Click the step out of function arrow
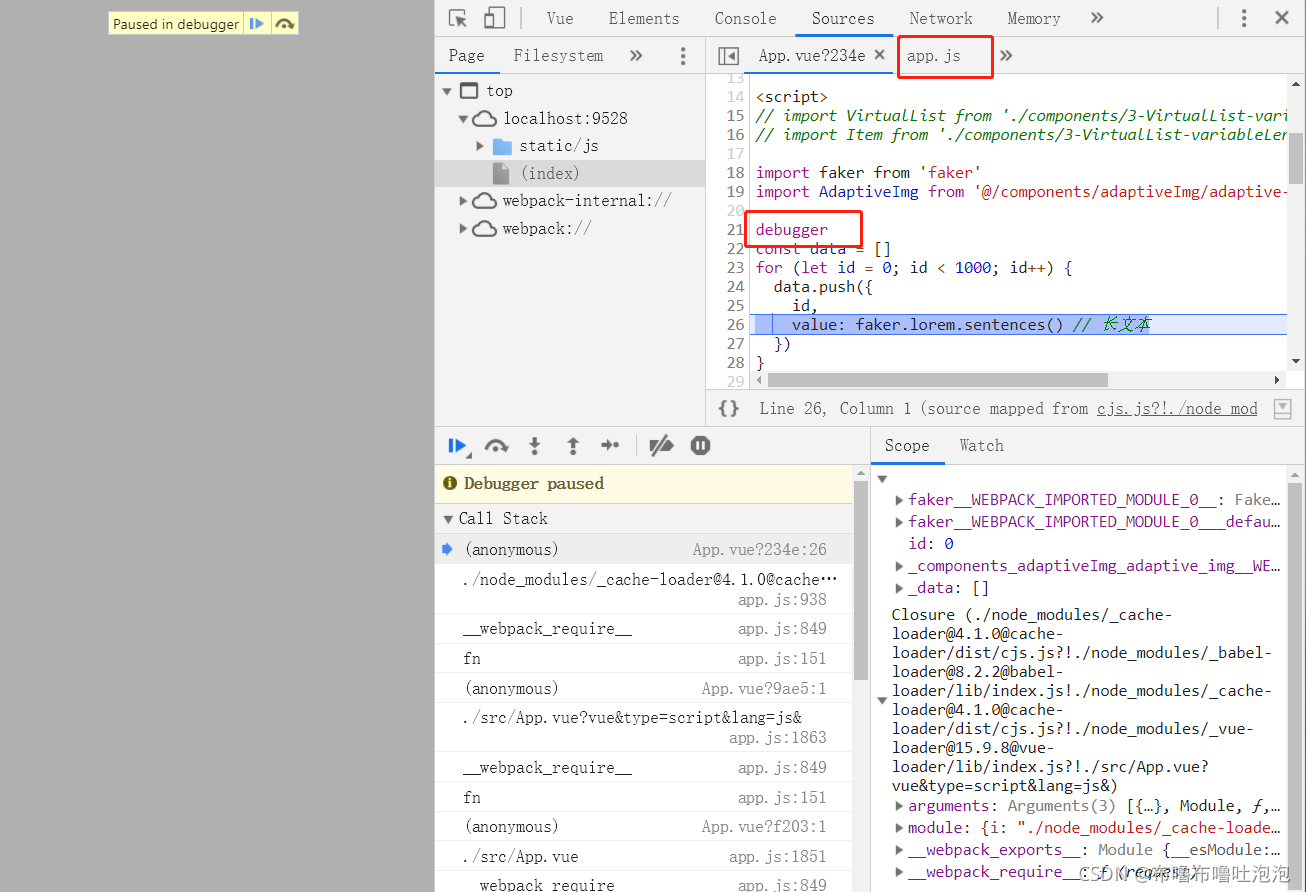The image size is (1306, 892). pyautogui.click(x=573, y=446)
